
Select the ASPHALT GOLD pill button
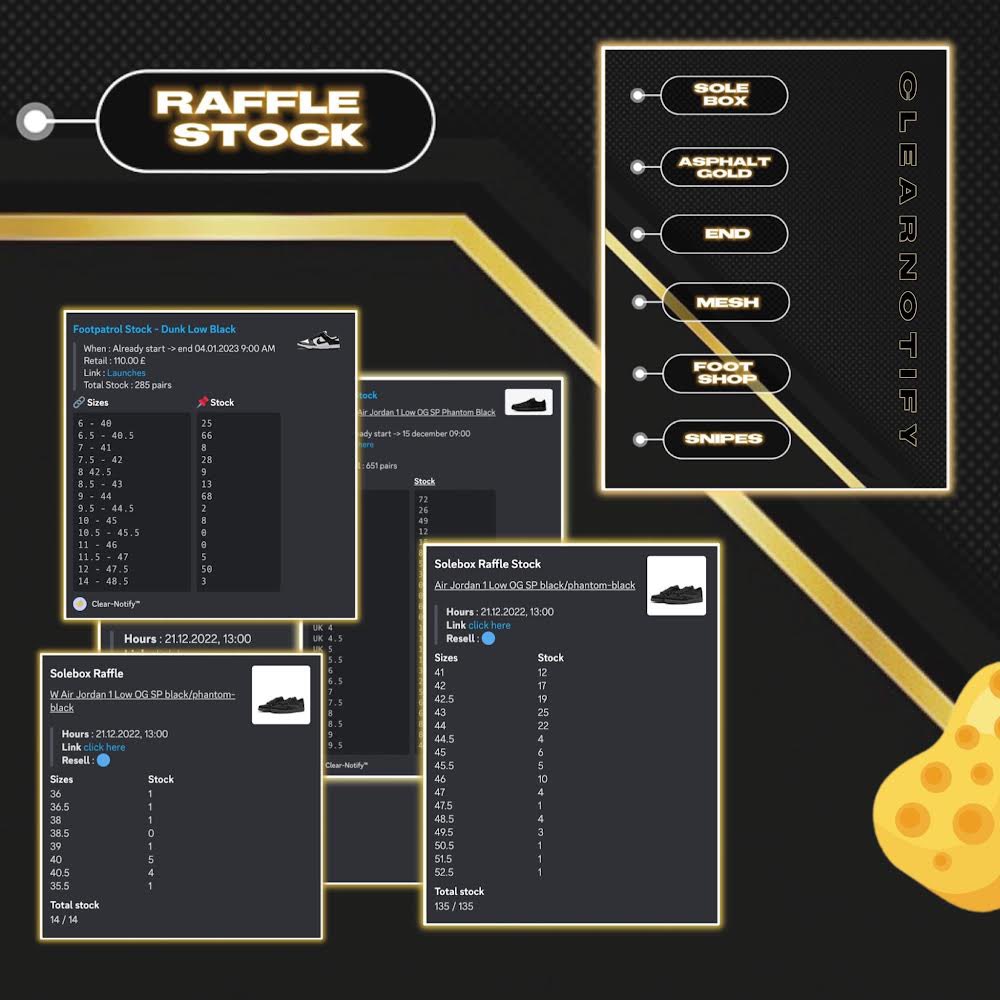(724, 167)
